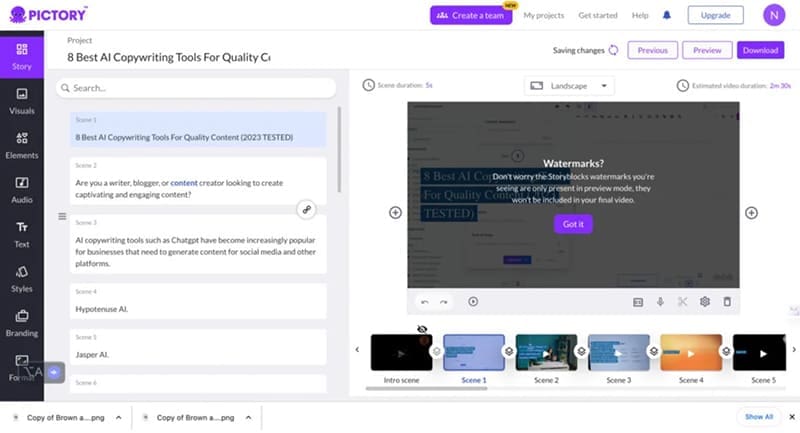This screenshot has width=800, height=433.
Task: Open the notifications bell
Action: tap(666, 15)
